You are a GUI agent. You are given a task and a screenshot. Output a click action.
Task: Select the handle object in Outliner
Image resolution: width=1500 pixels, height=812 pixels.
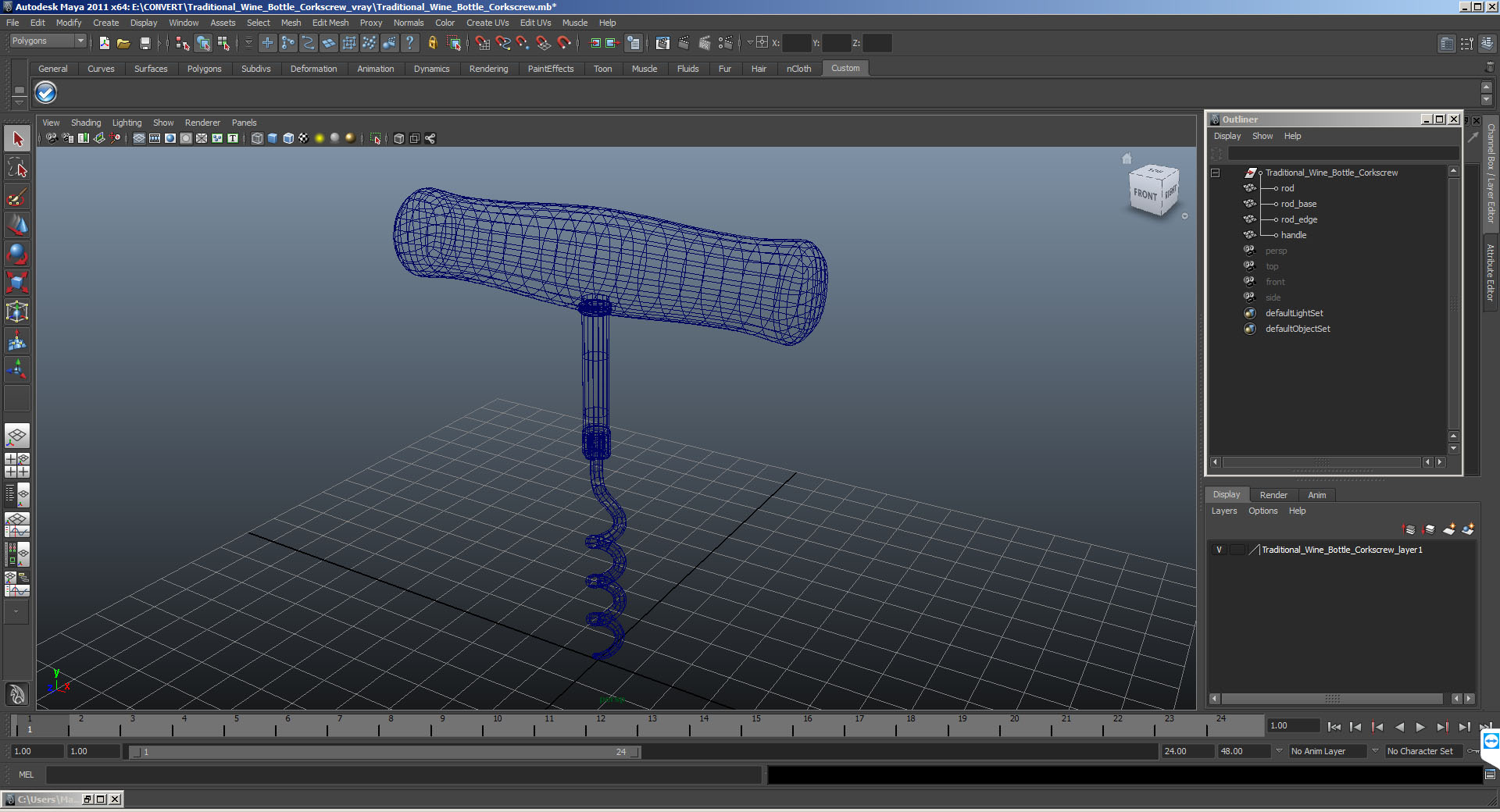[x=1293, y=235]
